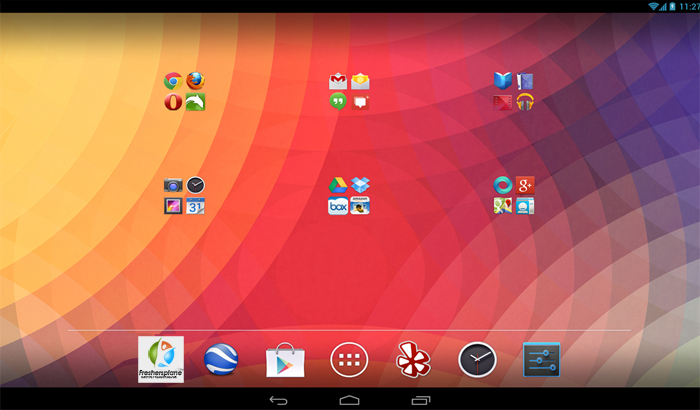Open the small Clock beside Camera

point(196,185)
